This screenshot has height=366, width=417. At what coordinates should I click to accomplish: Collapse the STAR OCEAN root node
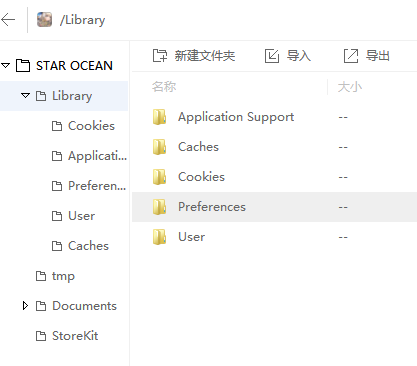click(6, 65)
